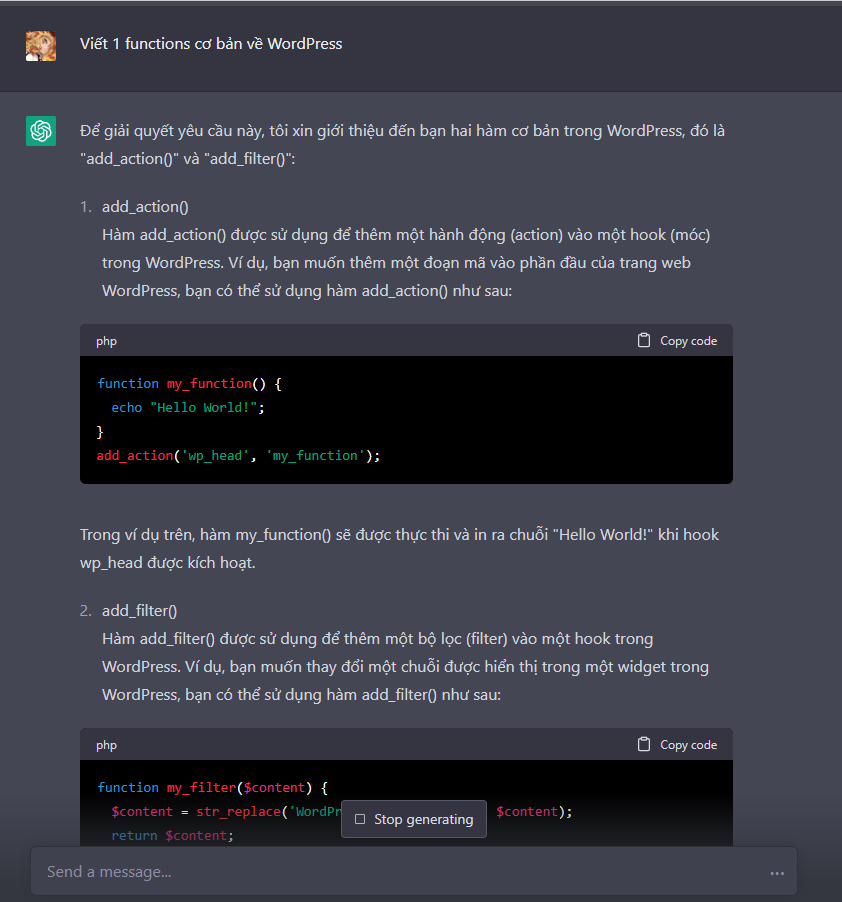Copy code of the my_filter example

(678, 744)
